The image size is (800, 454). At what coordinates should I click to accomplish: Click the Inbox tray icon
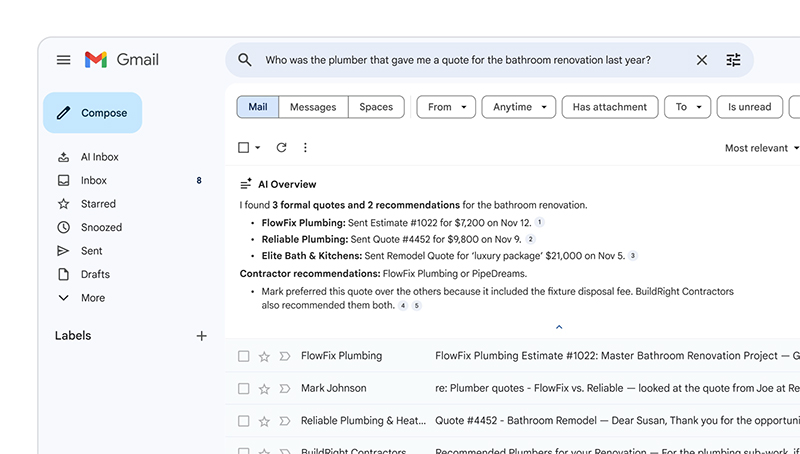point(63,181)
